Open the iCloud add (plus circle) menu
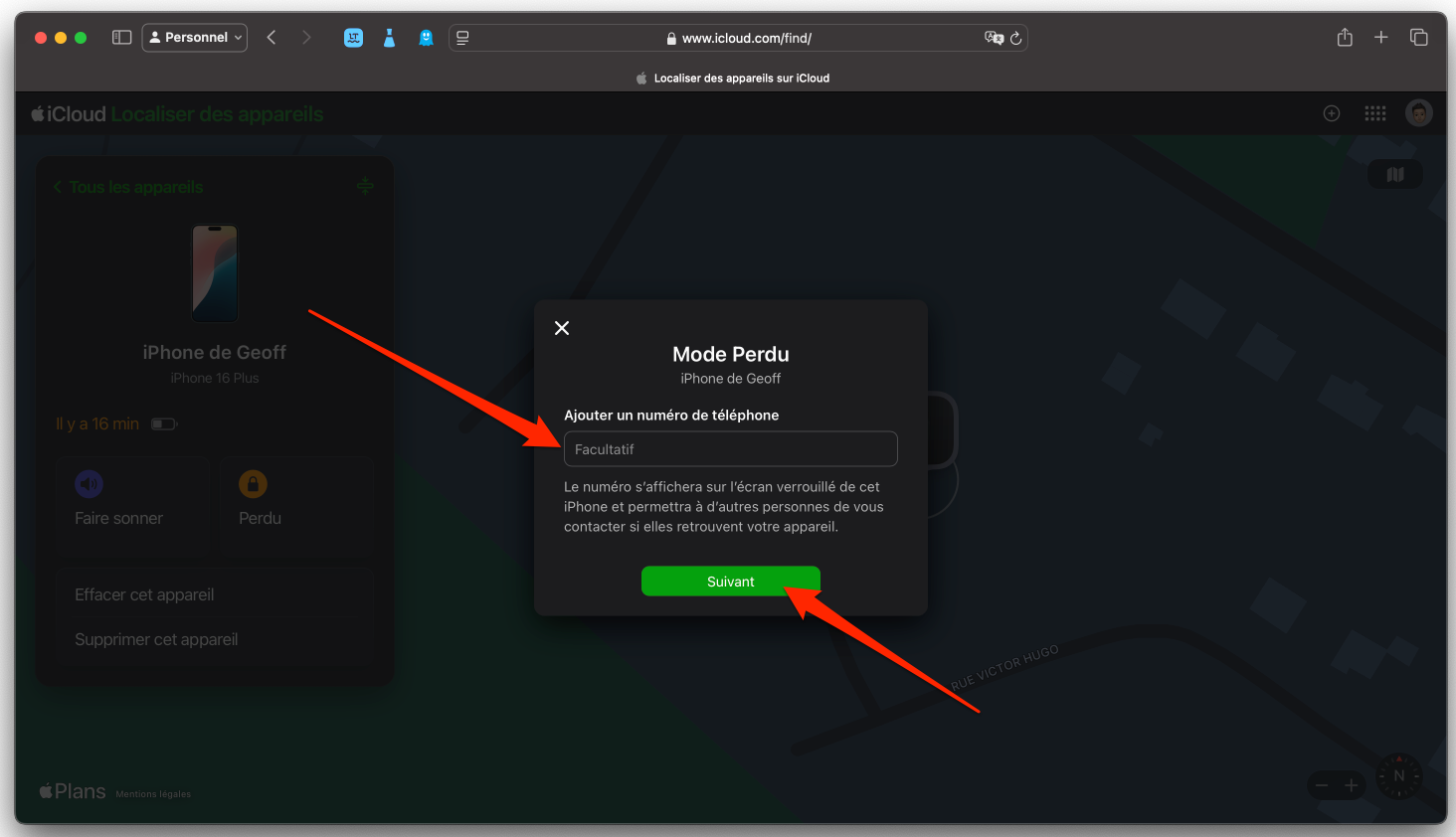This screenshot has height=837, width=1456. click(1332, 113)
